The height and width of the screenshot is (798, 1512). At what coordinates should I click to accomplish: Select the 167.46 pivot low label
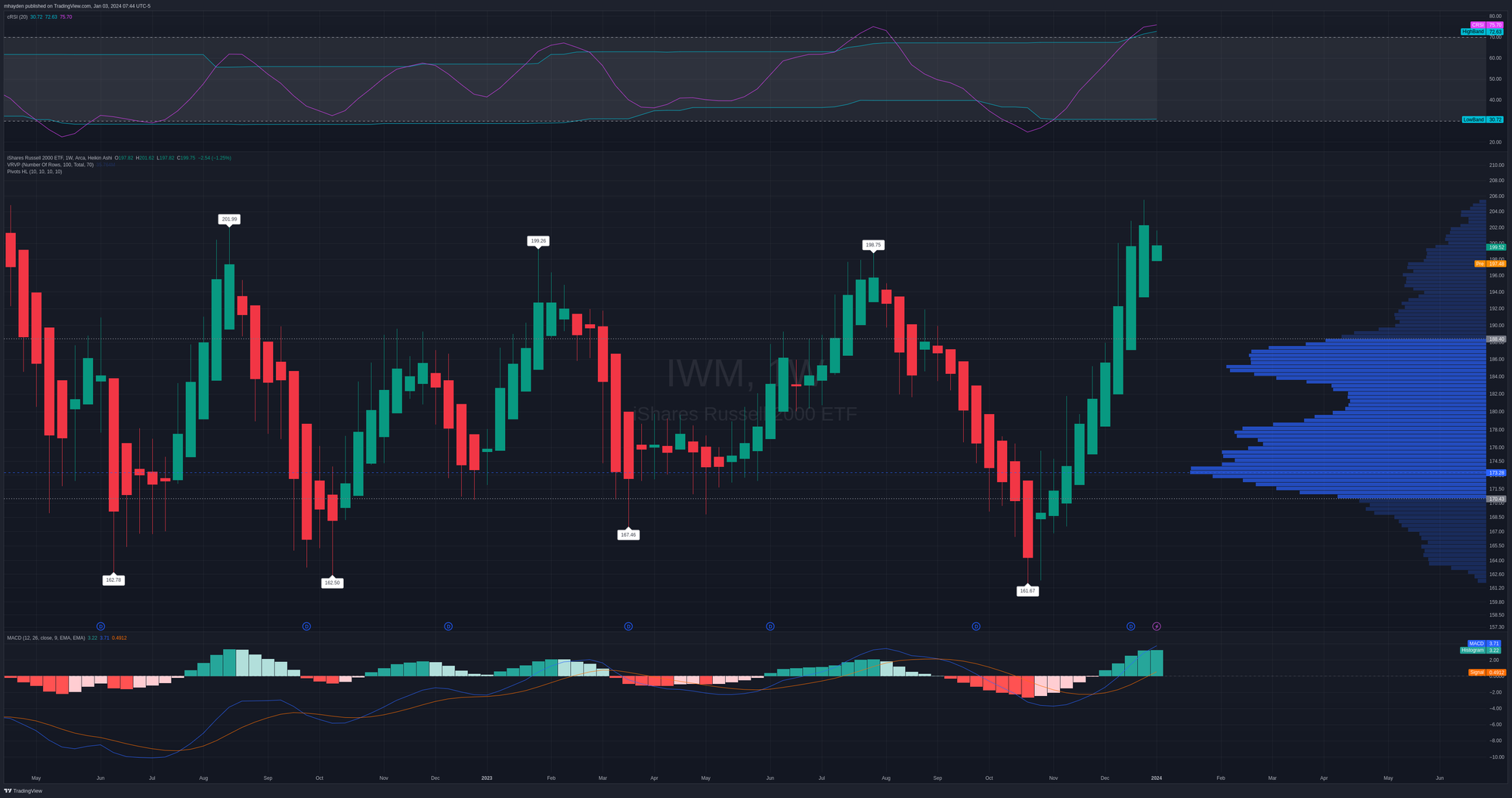(x=628, y=534)
